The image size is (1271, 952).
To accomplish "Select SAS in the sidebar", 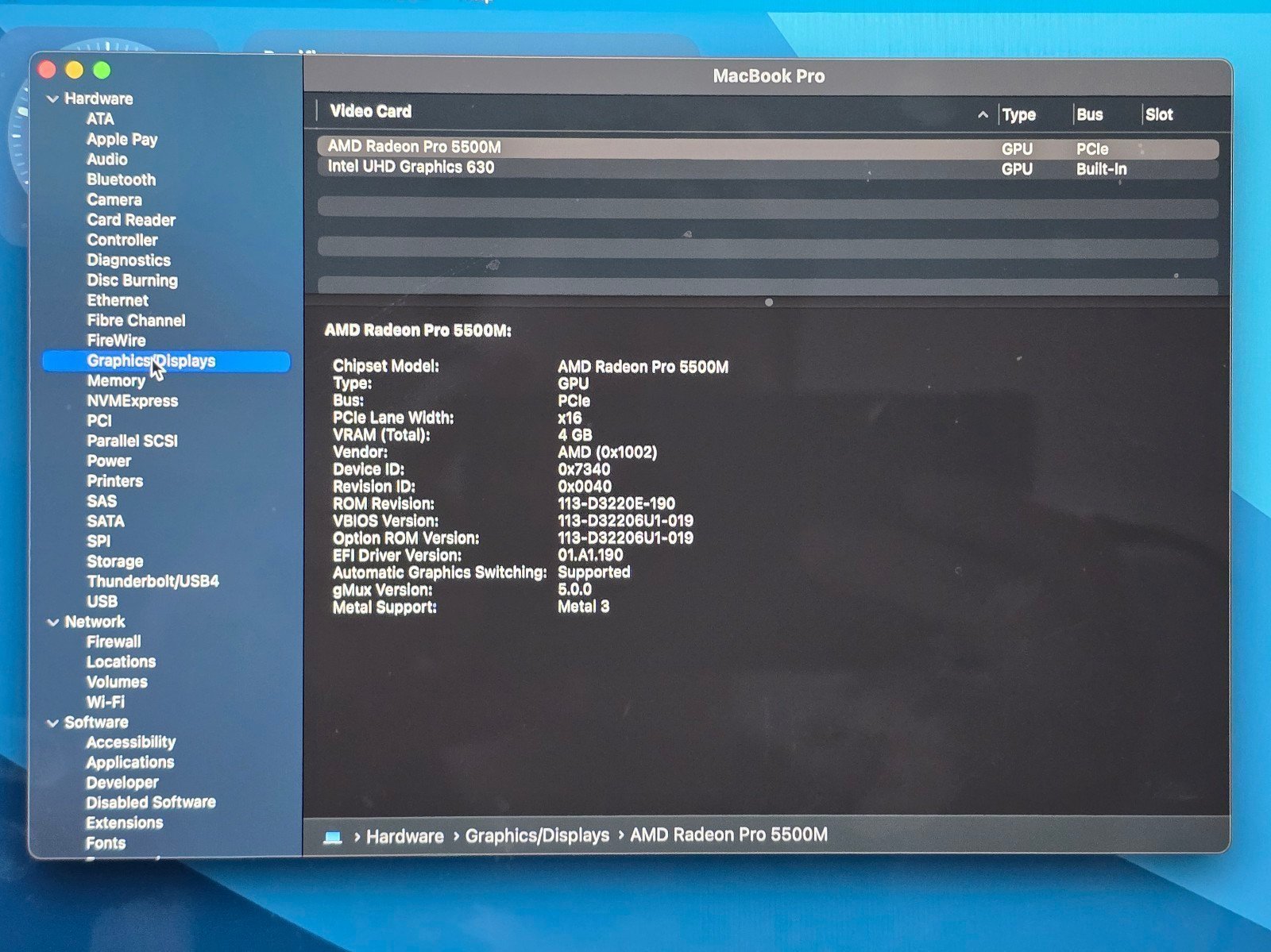I will tap(102, 502).
